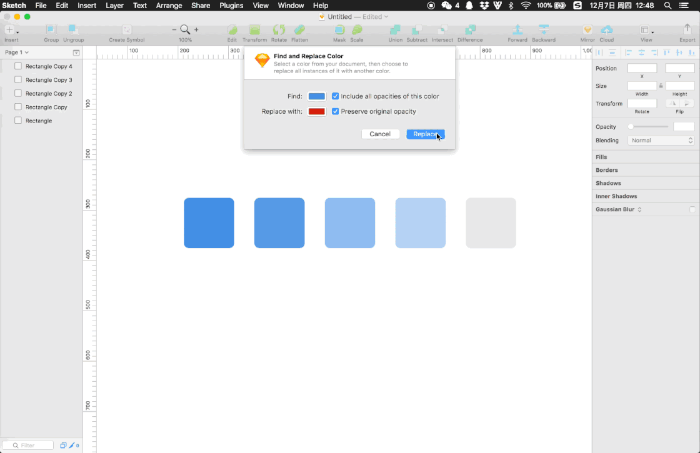The width and height of the screenshot is (700, 453).
Task: Click the Intersect boolean icon
Action: (x=442, y=30)
